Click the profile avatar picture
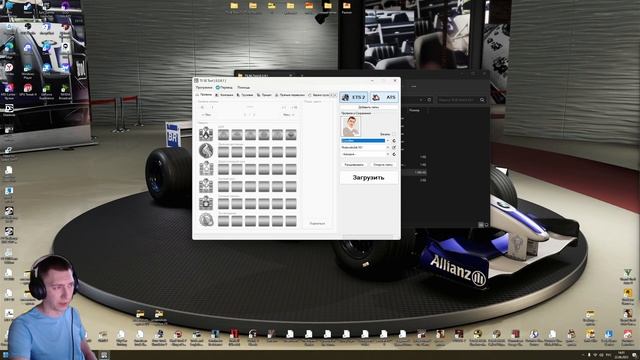Image resolution: width=640 pixels, height=360 pixels. tap(351, 126)
